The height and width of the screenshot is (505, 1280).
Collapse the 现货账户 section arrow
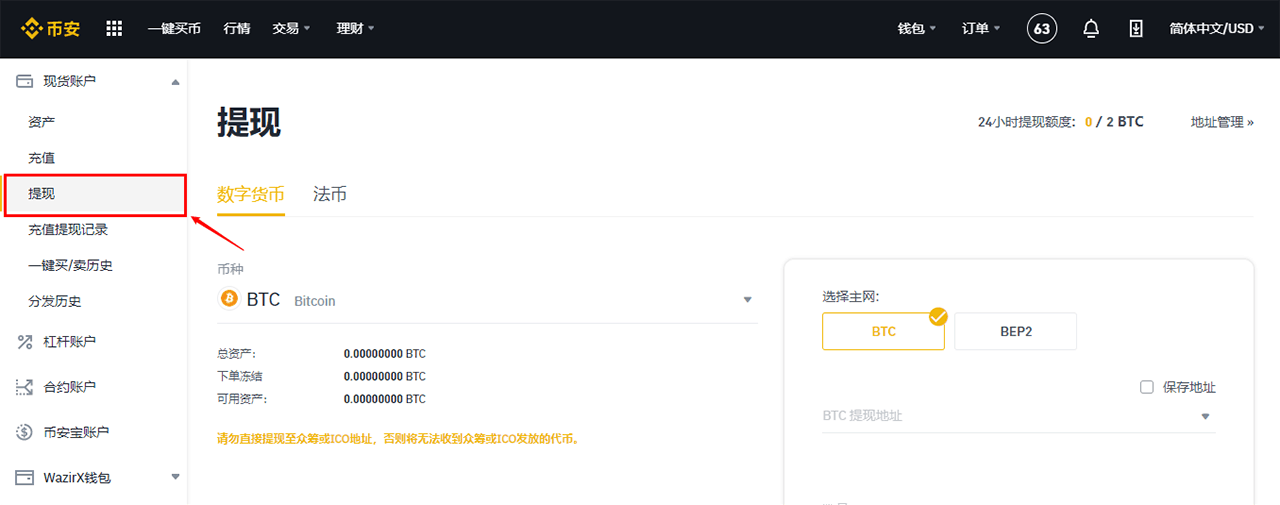[x=175, y=82]
